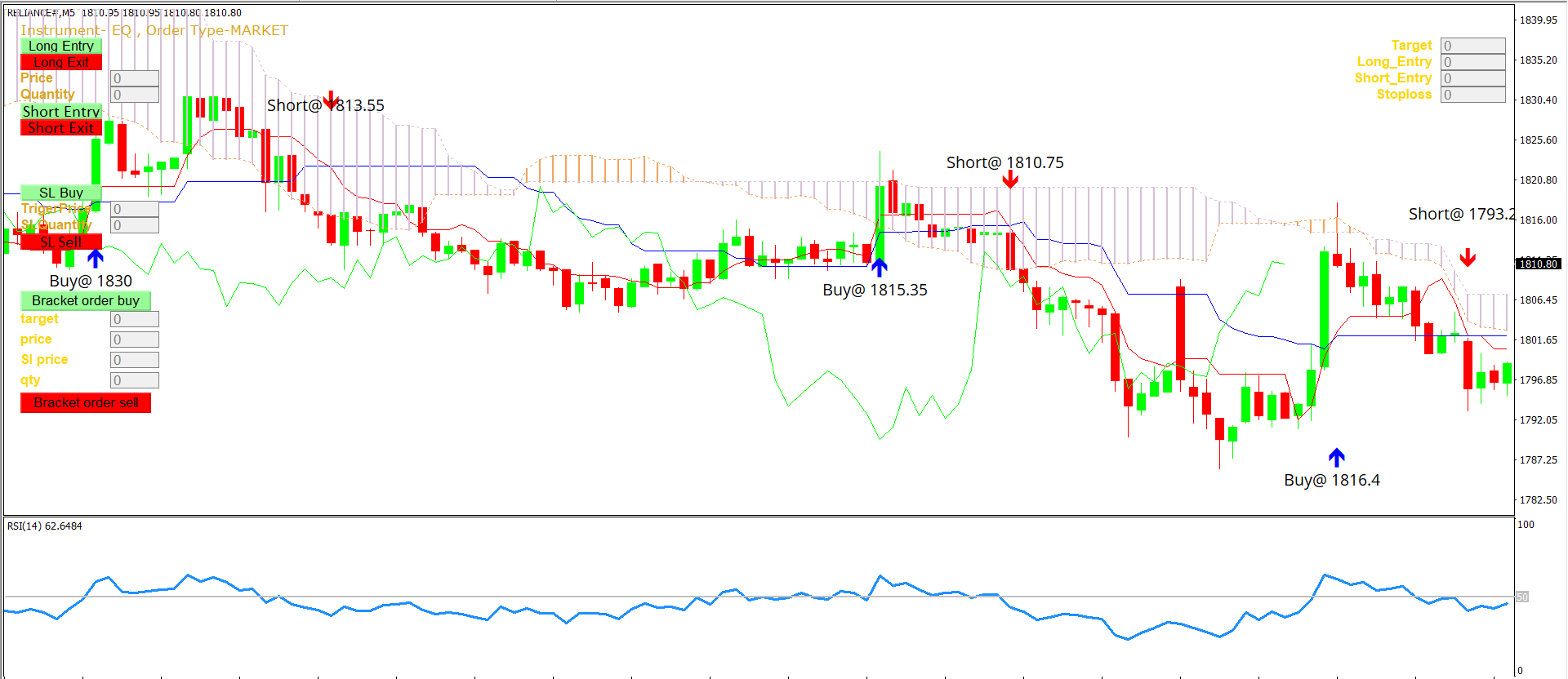Focus the qty input field
This screenshot has height=679, width=1568.
coord(135,380)
